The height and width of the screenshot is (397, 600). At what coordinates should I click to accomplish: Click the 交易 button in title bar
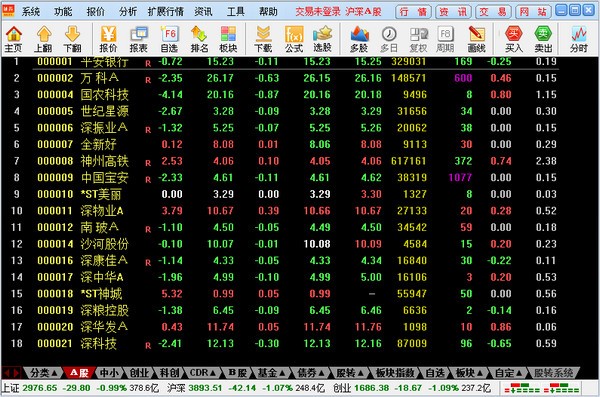pyautogui.click(x=493, y=12)
